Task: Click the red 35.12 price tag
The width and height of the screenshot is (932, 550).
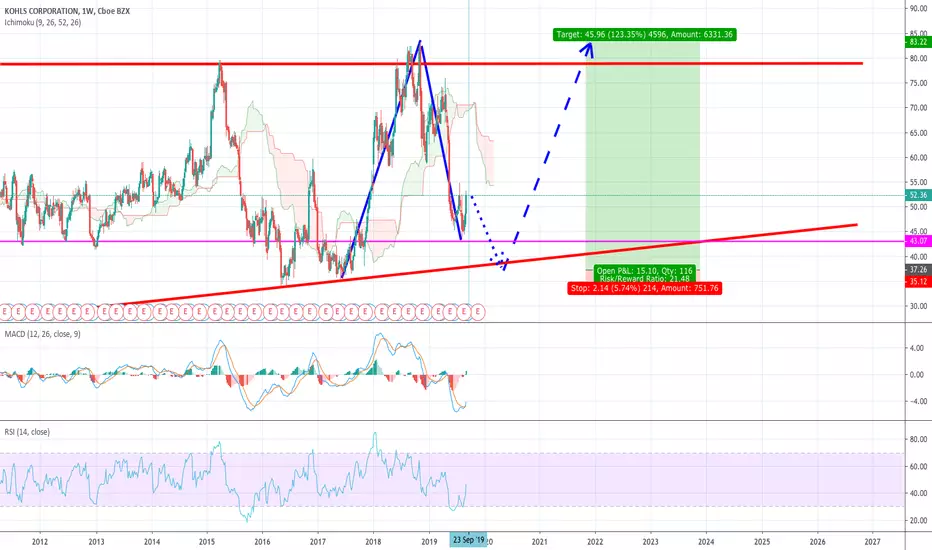Action: tap(917, 281)
